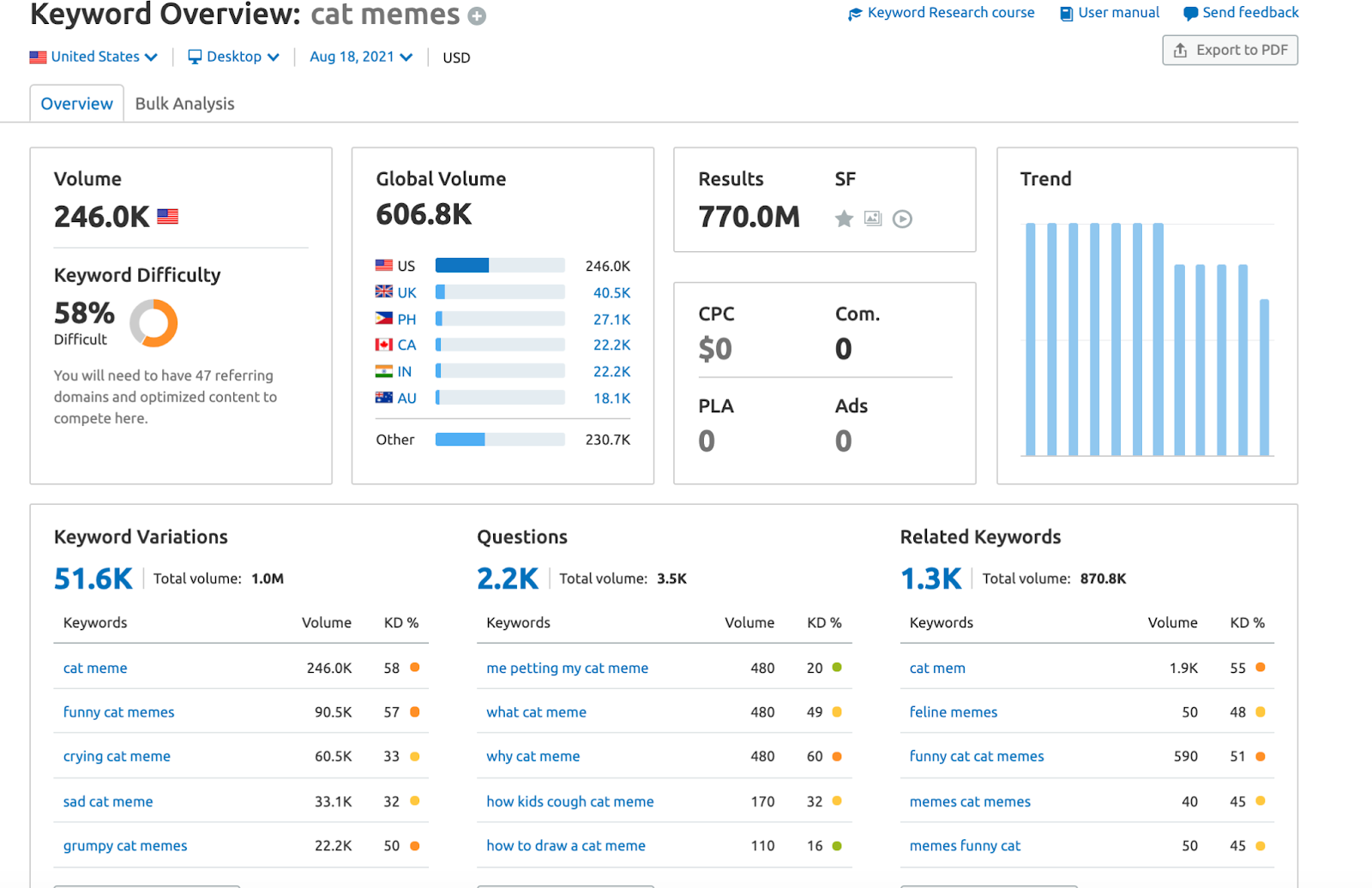Screen dimensions: 1372x888
Task: Open the 51.6K keyword variations count
Action: (x=93, y=579)
